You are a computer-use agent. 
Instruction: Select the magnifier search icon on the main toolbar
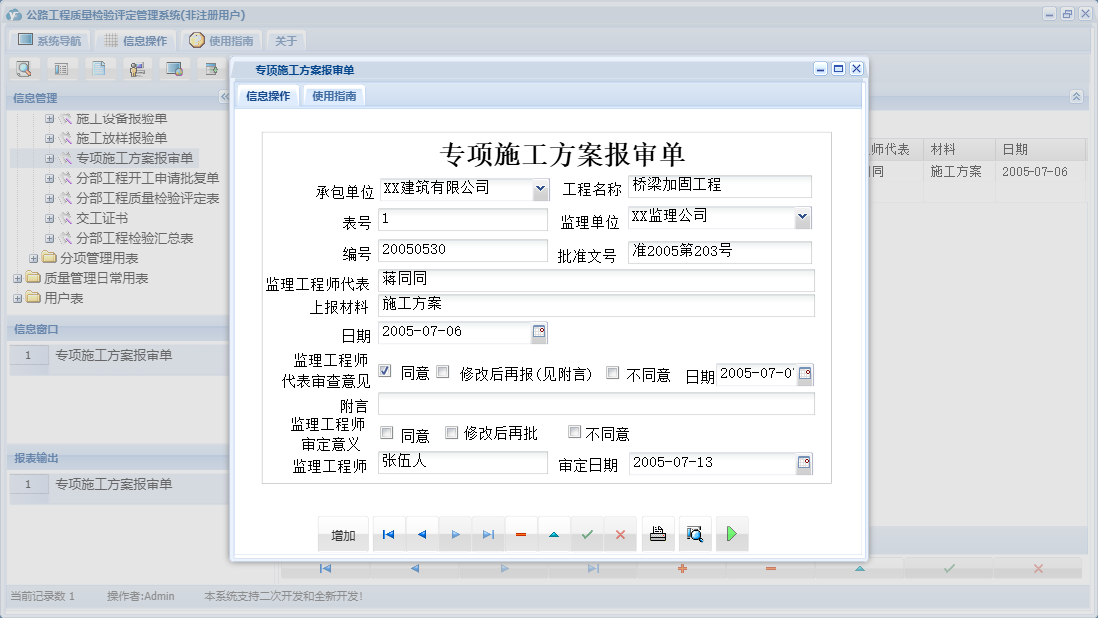click(x=23, y=68)
